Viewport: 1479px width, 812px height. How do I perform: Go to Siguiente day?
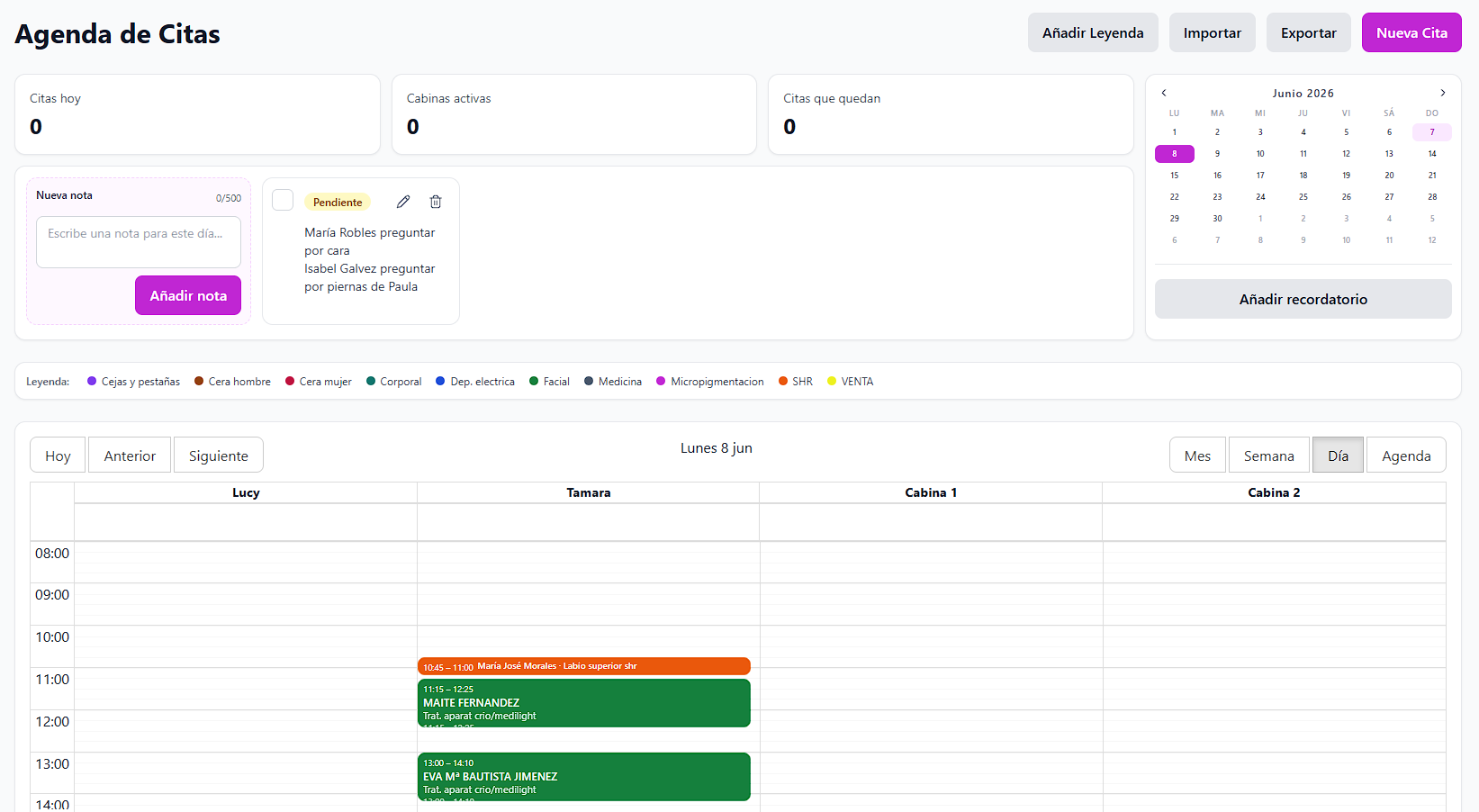point(218,456)
